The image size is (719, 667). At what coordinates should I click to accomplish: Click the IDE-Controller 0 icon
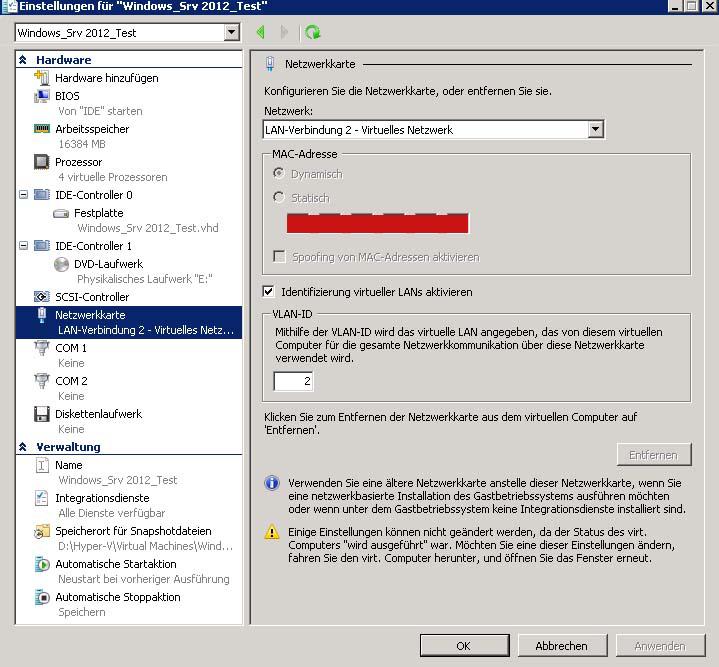click(42, 195)
